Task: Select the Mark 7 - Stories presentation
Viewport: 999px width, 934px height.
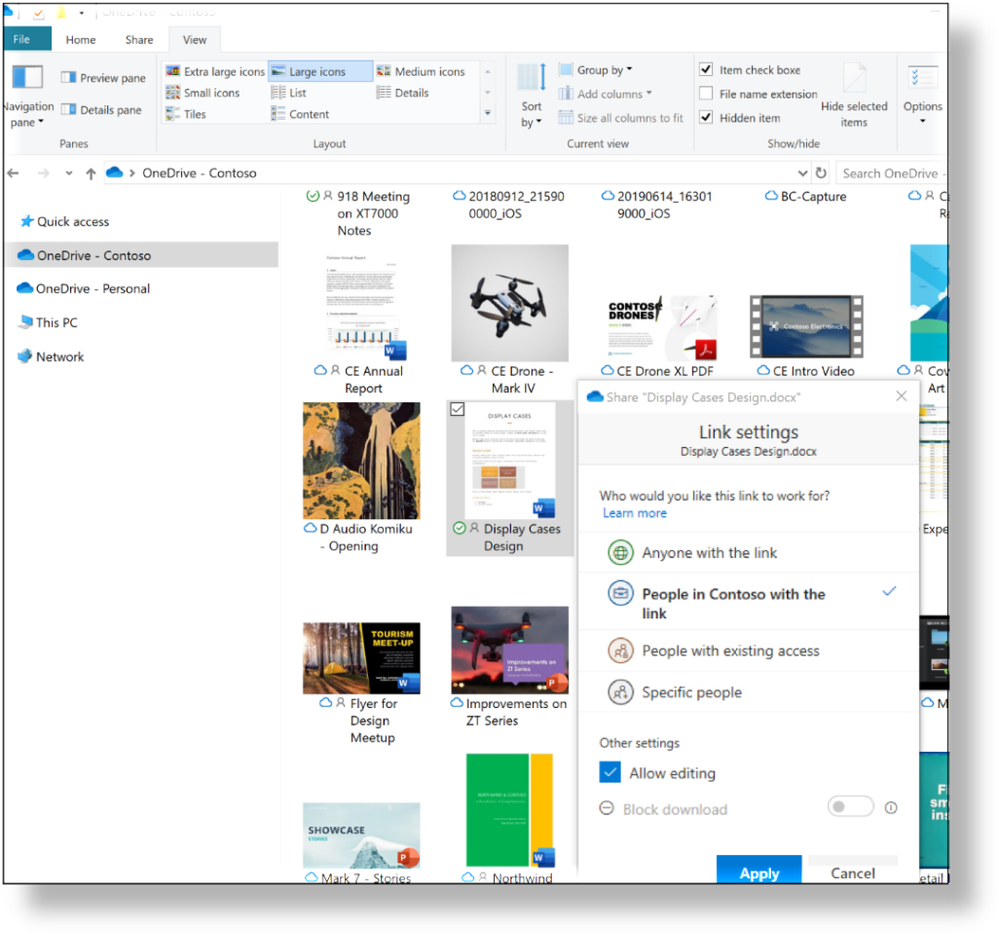Action: click(x=361, y=843)
